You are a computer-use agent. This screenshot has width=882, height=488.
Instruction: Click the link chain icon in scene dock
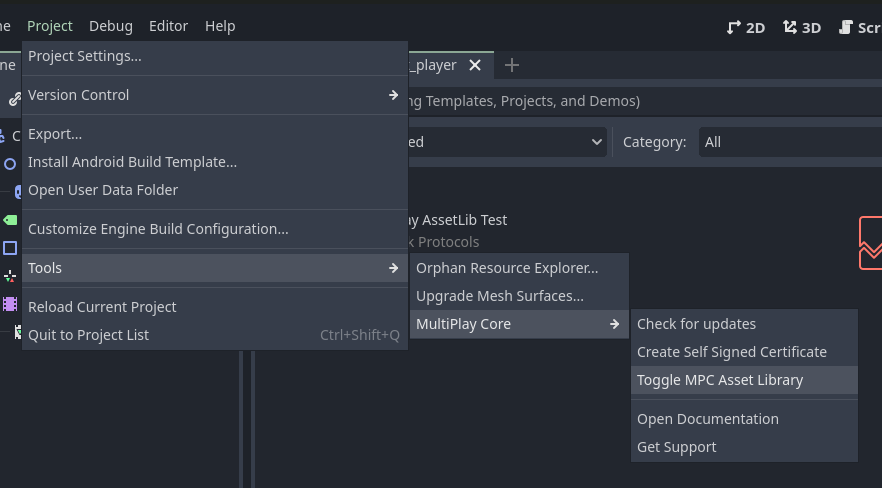[15, 100]
